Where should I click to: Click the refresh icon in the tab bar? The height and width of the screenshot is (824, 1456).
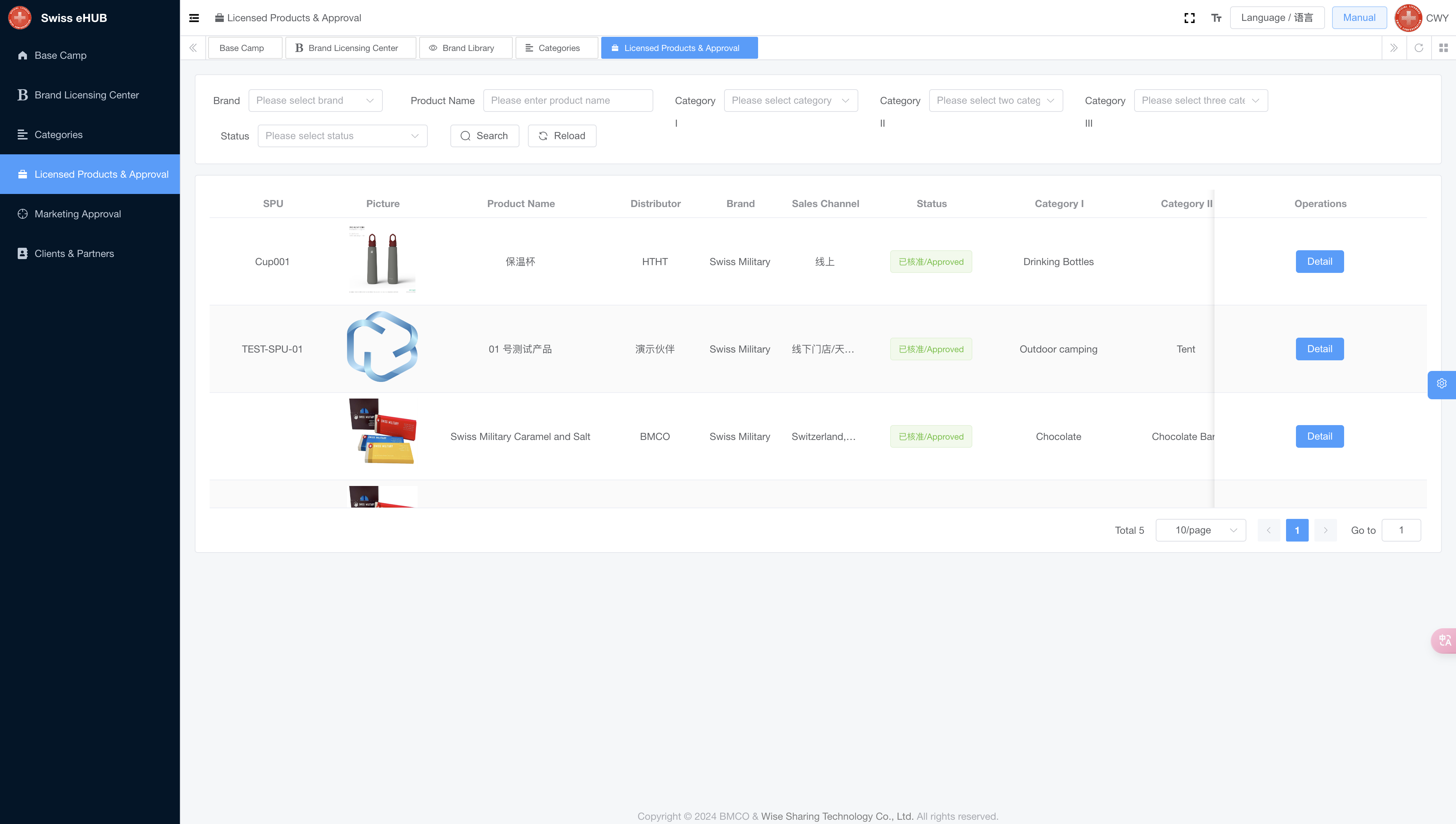tap(1418, 48)
